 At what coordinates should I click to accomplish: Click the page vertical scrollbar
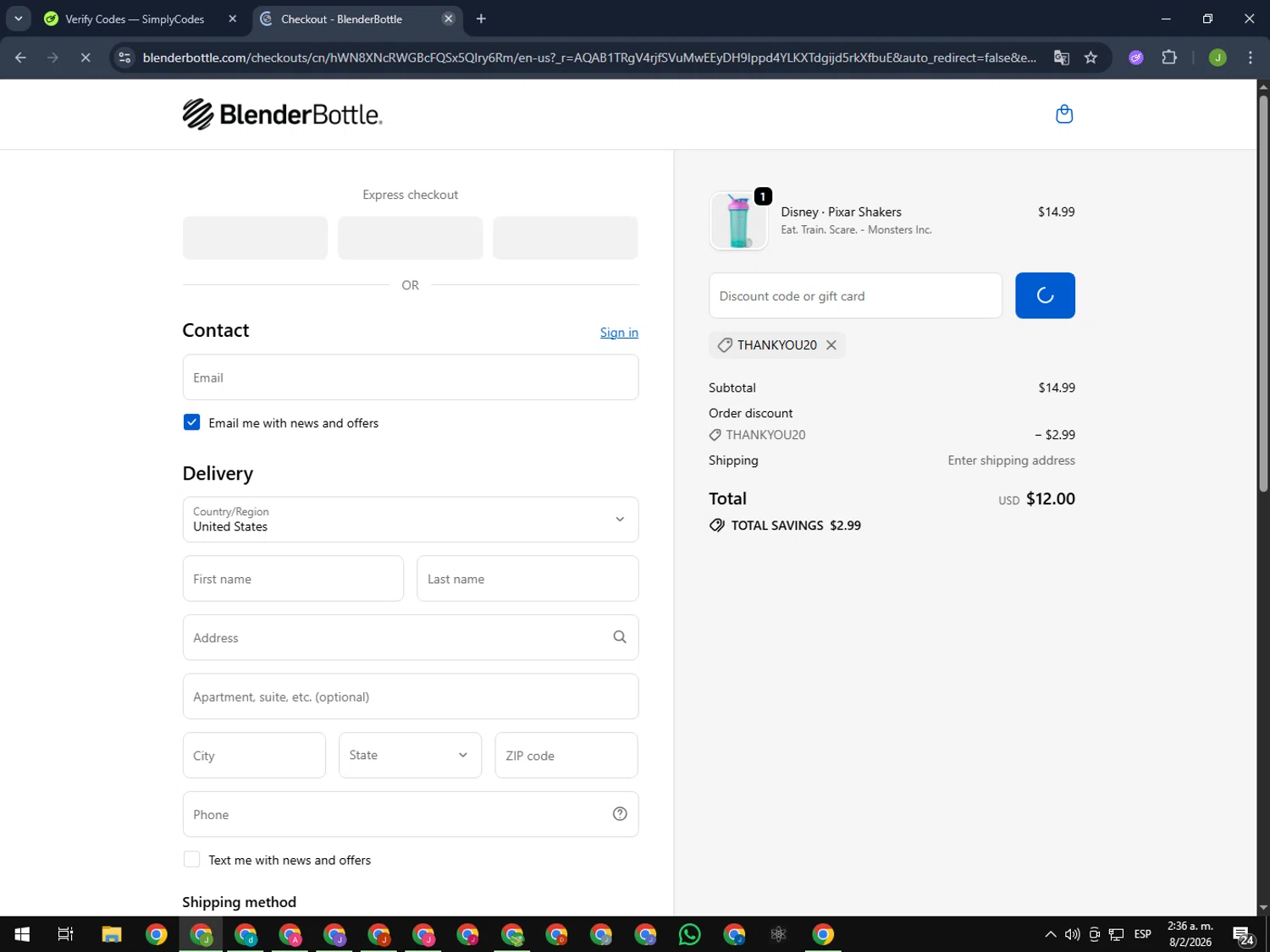click(1263, 292)
